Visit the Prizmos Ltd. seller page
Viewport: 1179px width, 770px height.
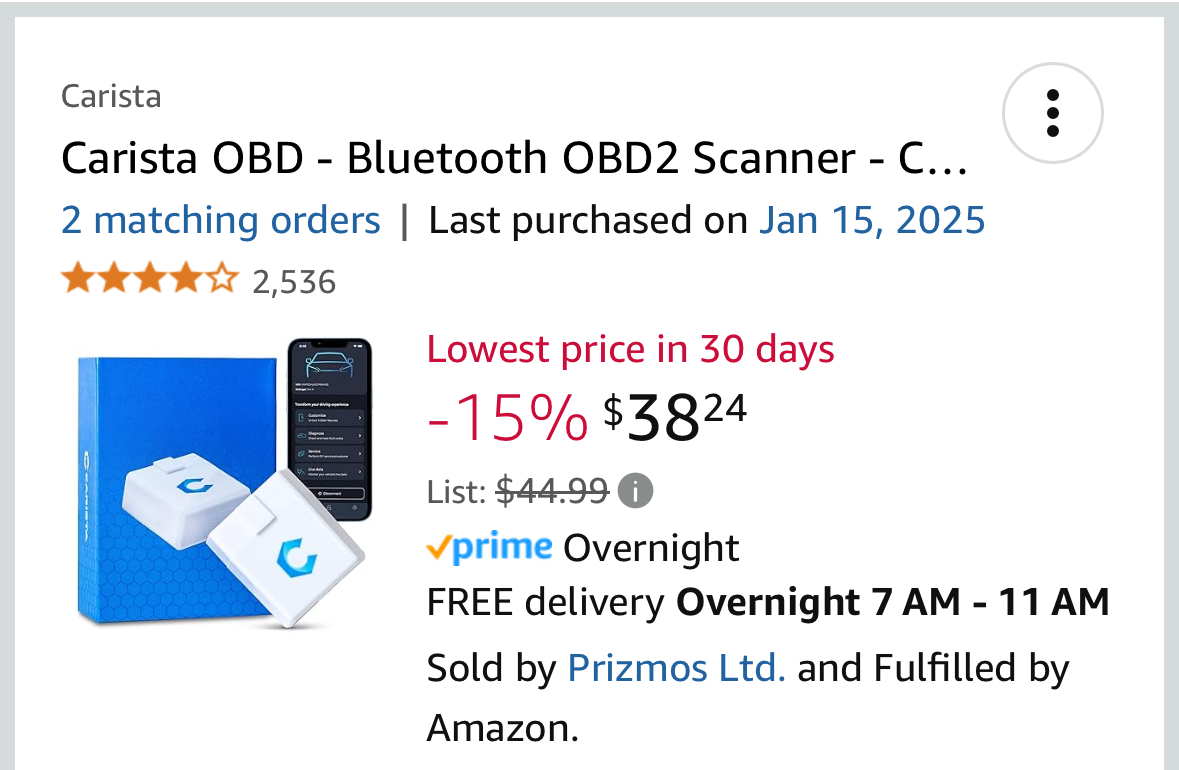click(x=676, y=668)
